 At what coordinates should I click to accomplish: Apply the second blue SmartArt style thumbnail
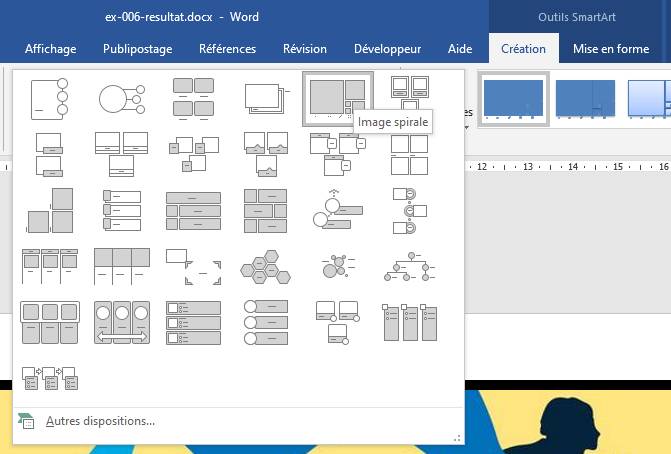click(x=585, y=99)
